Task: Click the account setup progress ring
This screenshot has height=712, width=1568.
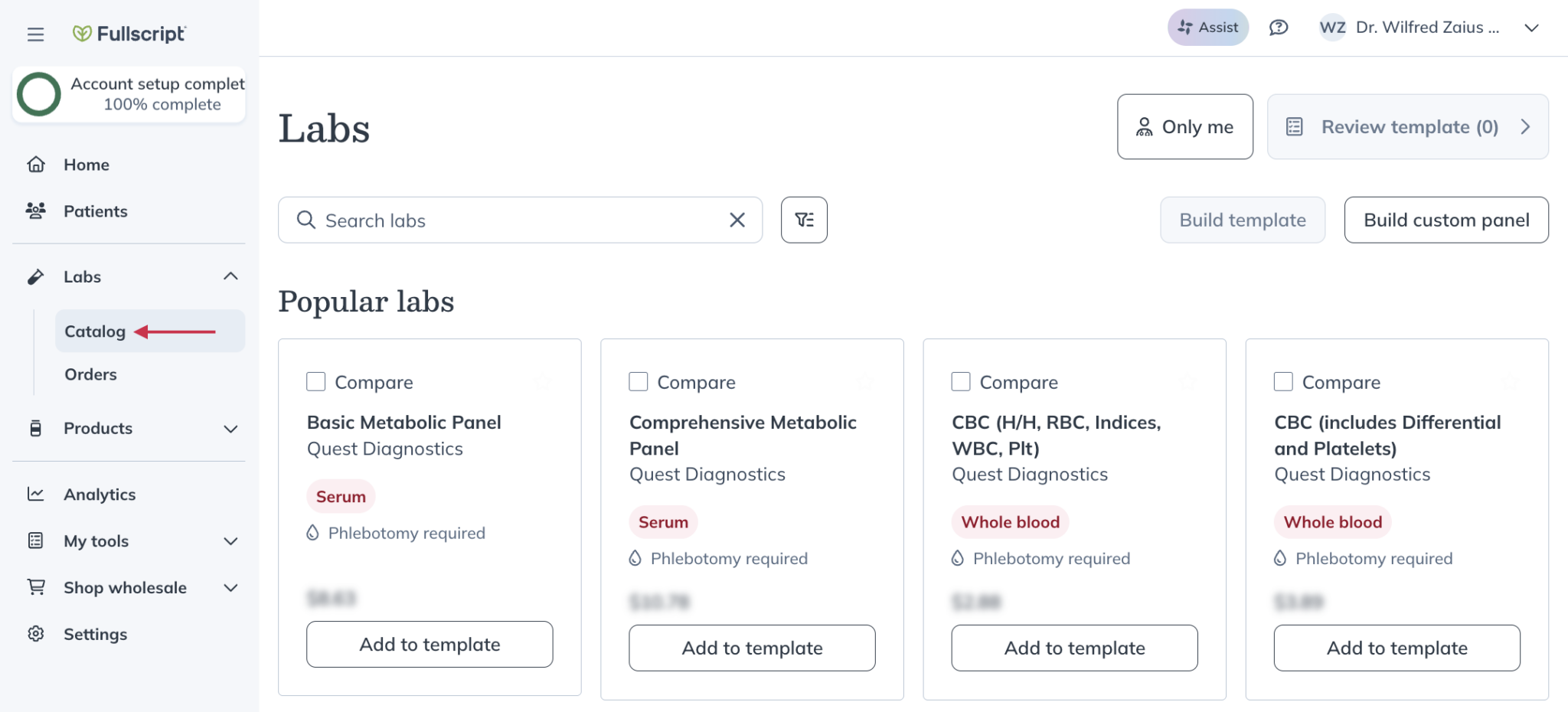Action: click(39, 94)
